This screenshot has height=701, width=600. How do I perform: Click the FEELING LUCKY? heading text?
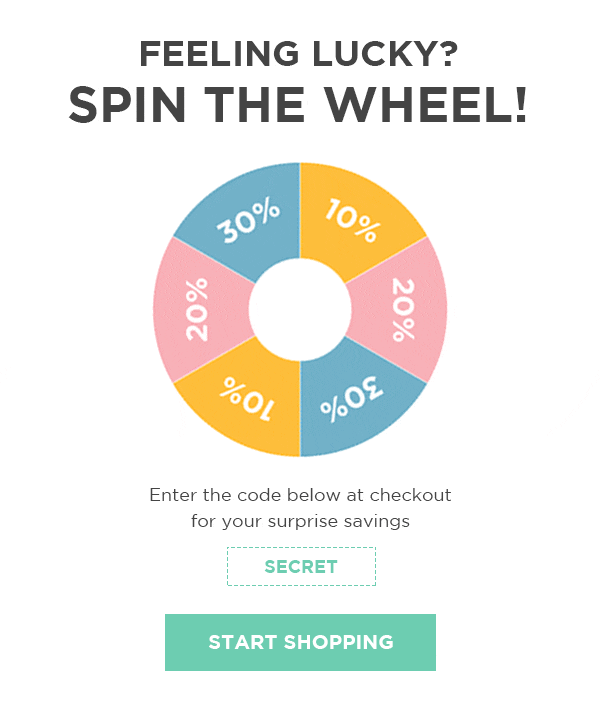point(299,54)
